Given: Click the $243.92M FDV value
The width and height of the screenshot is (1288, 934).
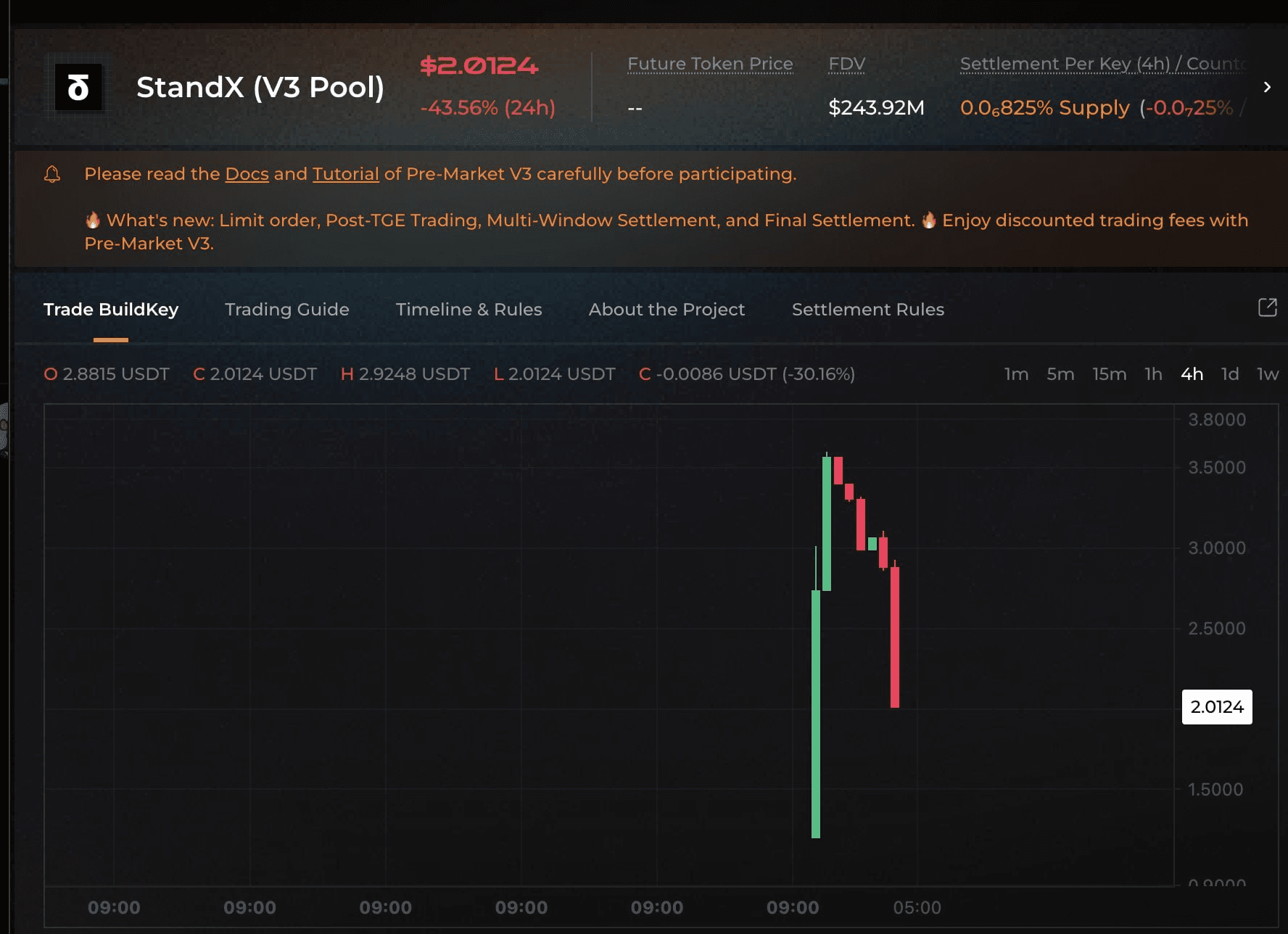Looking at the screenshot, I should [876, 108].
